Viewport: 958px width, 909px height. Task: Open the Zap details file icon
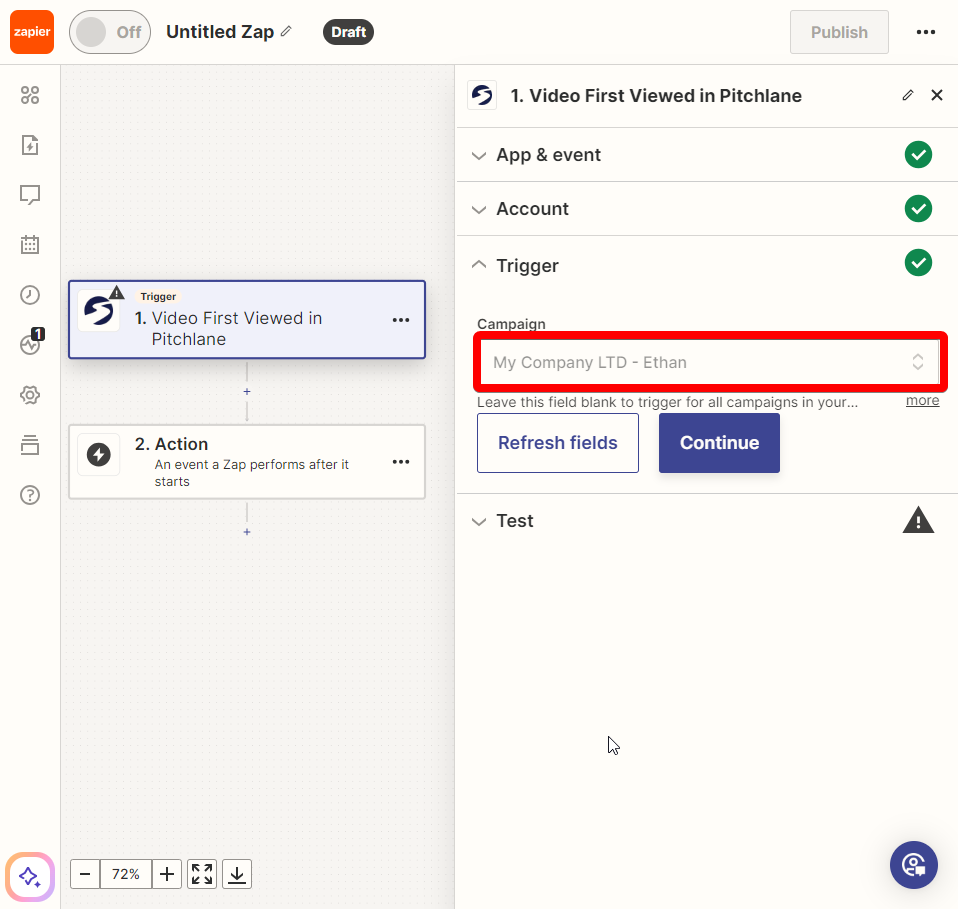point(30,145)
